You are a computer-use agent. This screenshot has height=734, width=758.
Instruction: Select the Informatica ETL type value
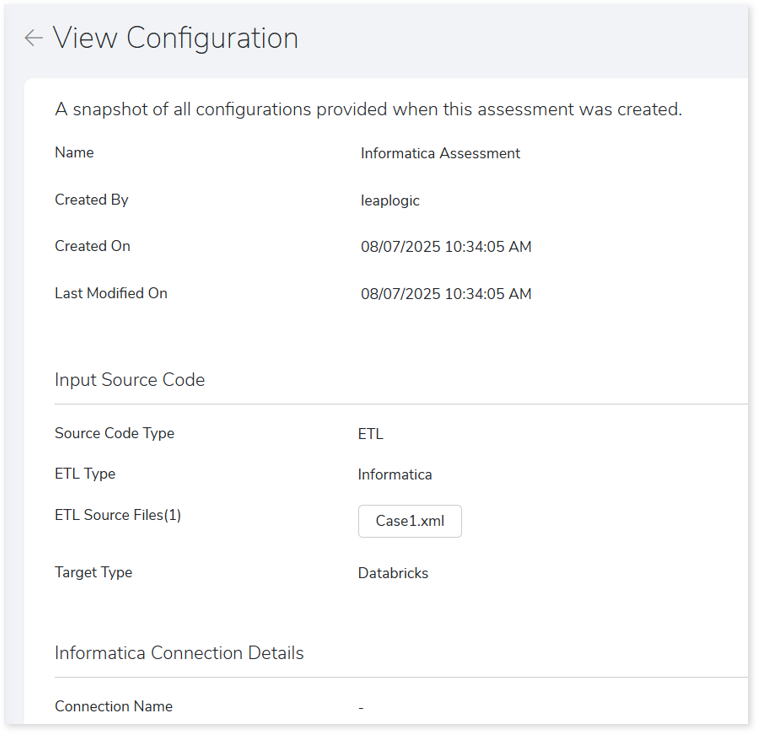[x=395, y=475]
